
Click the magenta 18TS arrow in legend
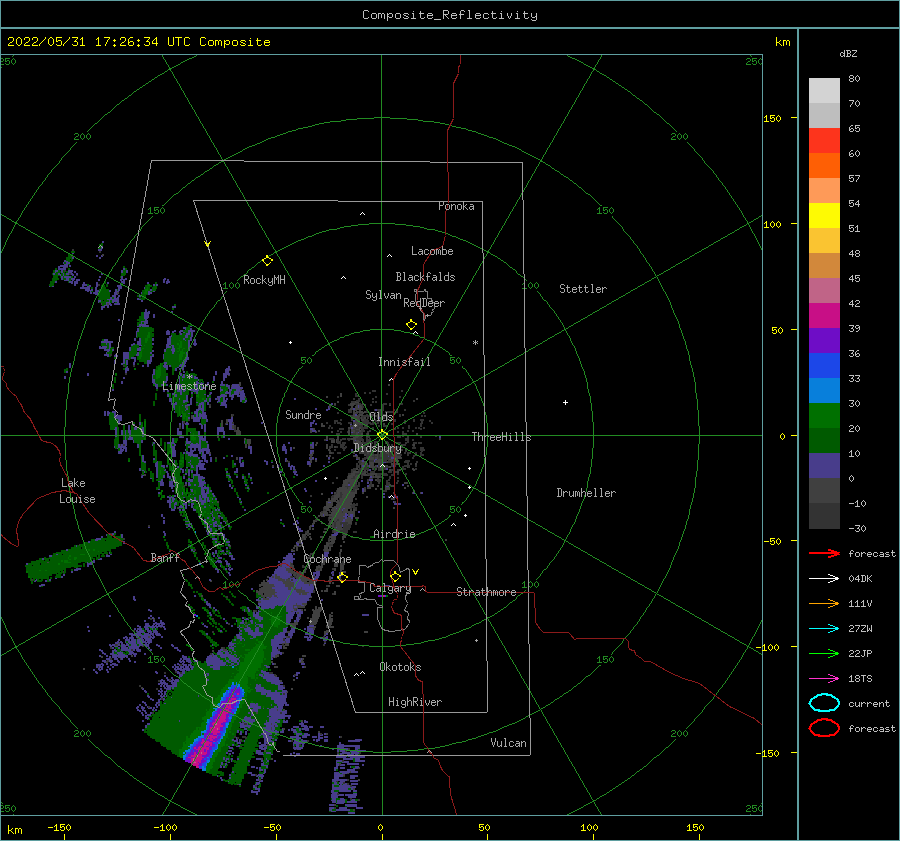point(824,679)
